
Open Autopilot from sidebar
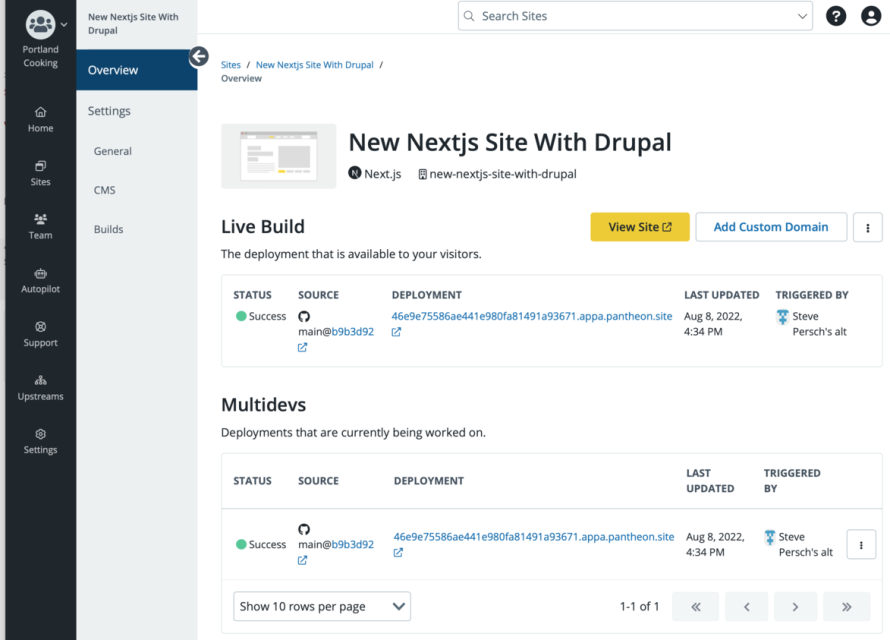click(x=40, y=281)
